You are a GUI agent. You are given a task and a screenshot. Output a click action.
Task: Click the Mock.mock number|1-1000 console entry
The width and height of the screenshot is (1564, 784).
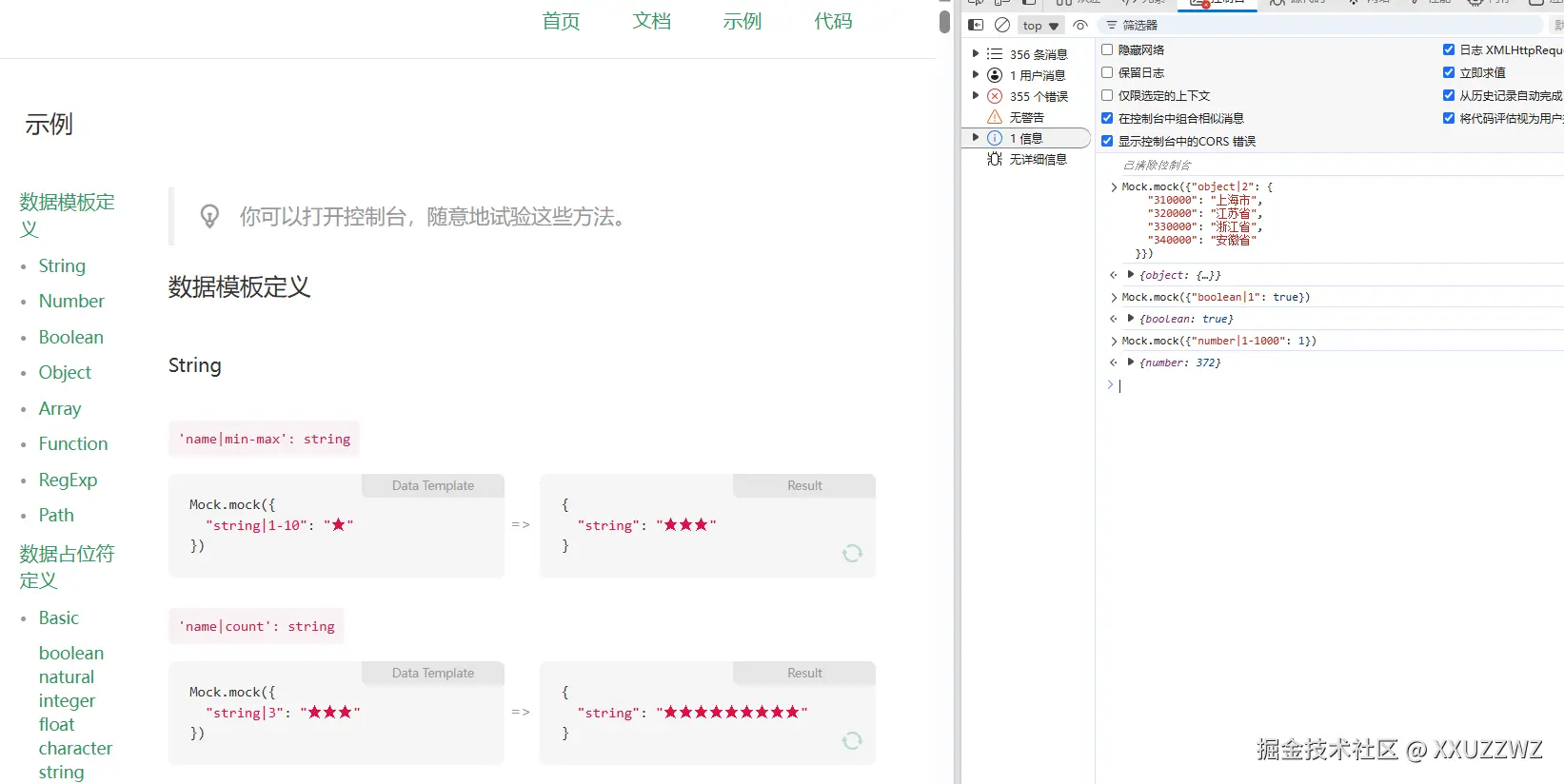(x=1218, y=341)
